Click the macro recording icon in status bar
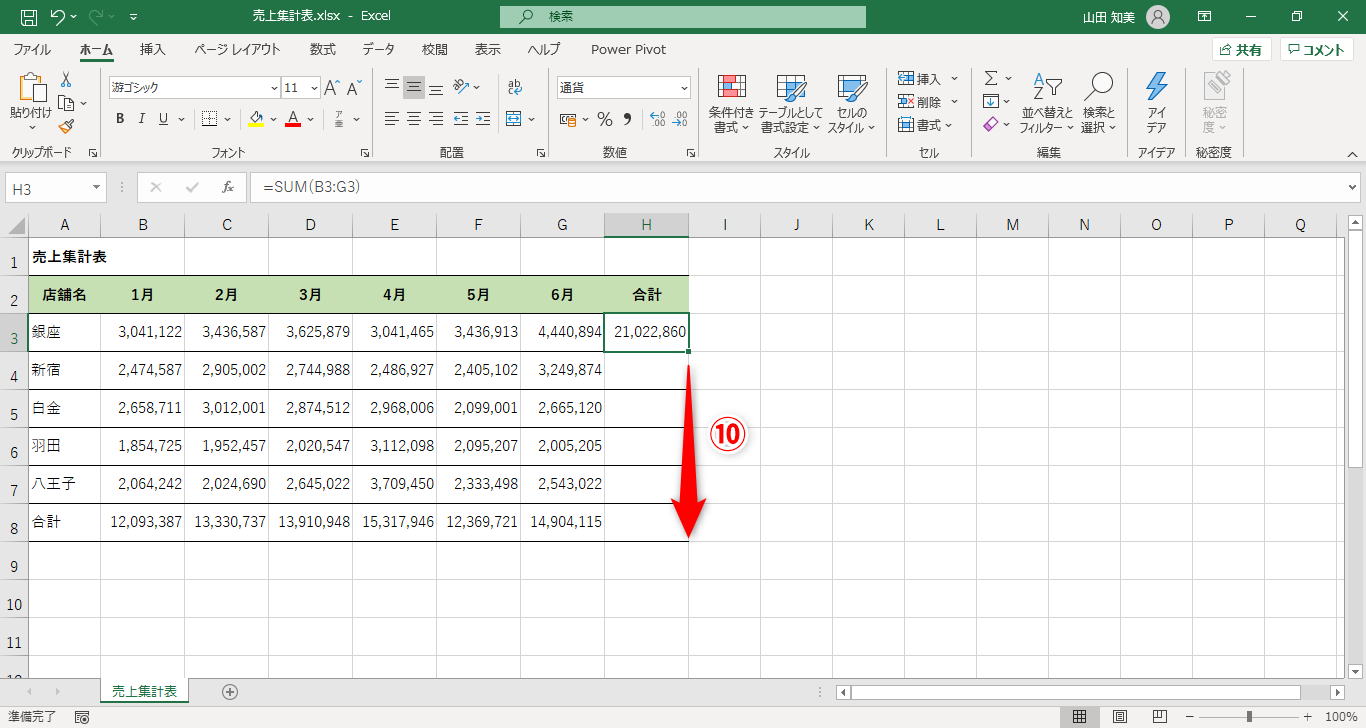This screenshot has width=1366, height=728. [x=82, y=717]
